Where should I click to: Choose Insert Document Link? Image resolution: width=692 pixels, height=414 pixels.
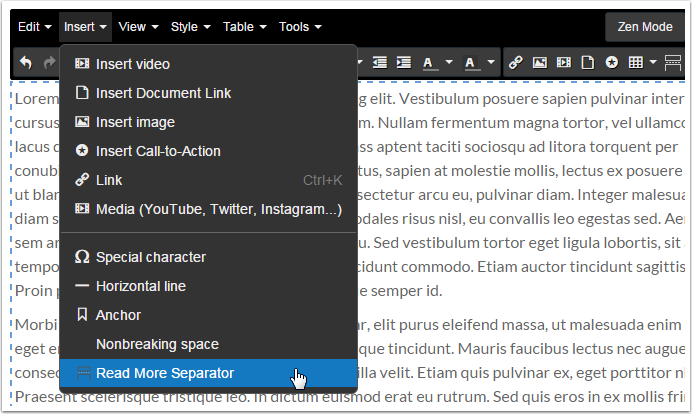click(208, 93)
